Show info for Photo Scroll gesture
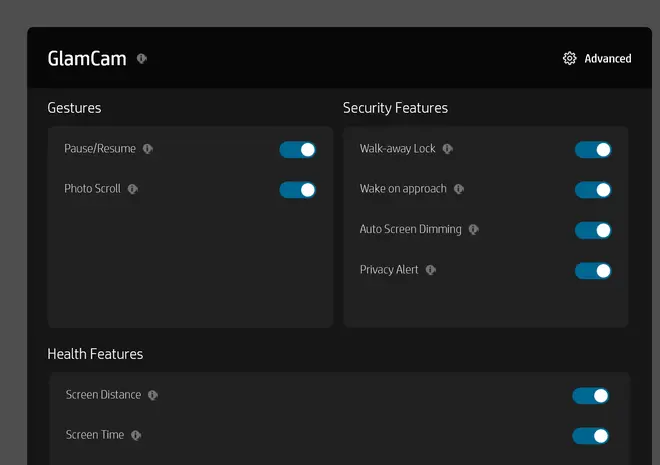 133,189
